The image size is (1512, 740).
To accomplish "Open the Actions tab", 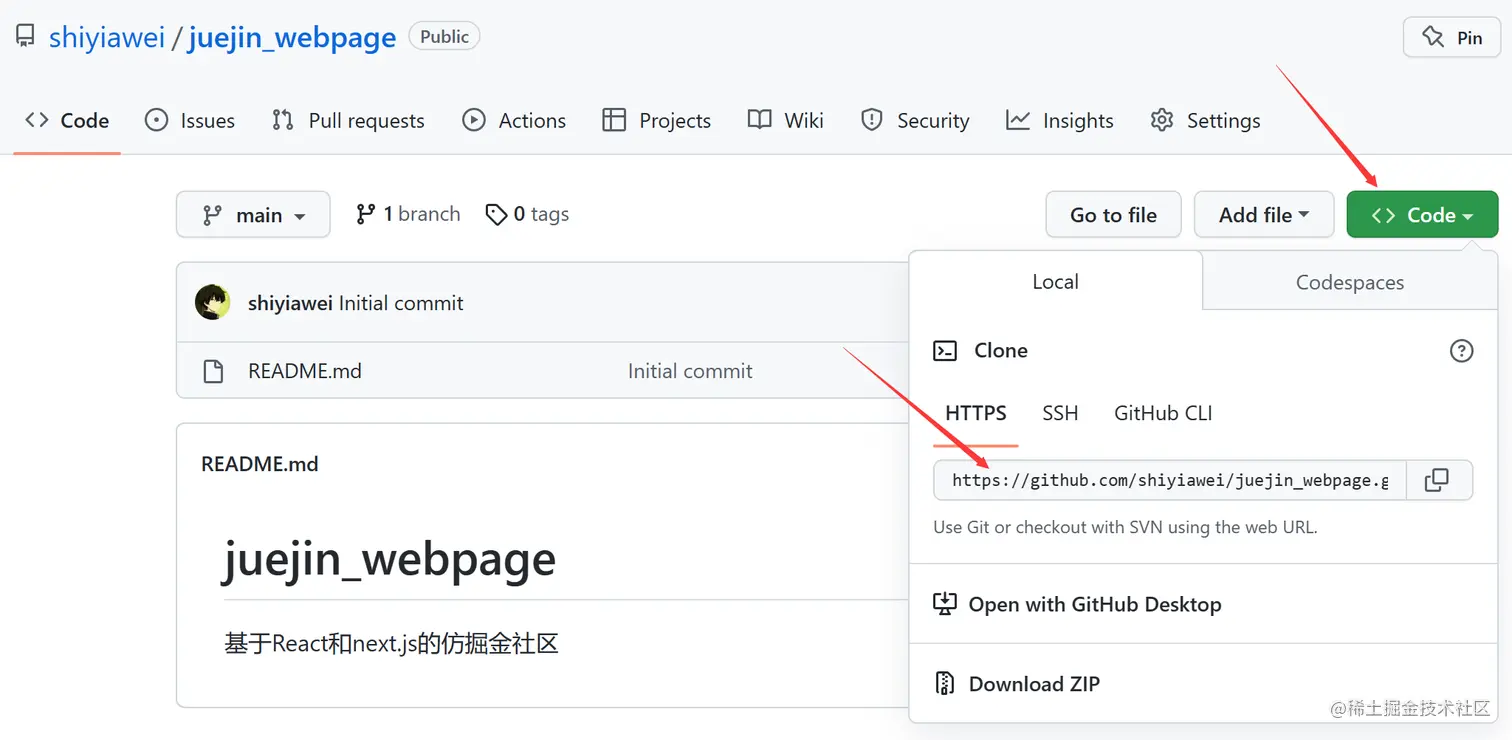I will [x=514, y=121].
